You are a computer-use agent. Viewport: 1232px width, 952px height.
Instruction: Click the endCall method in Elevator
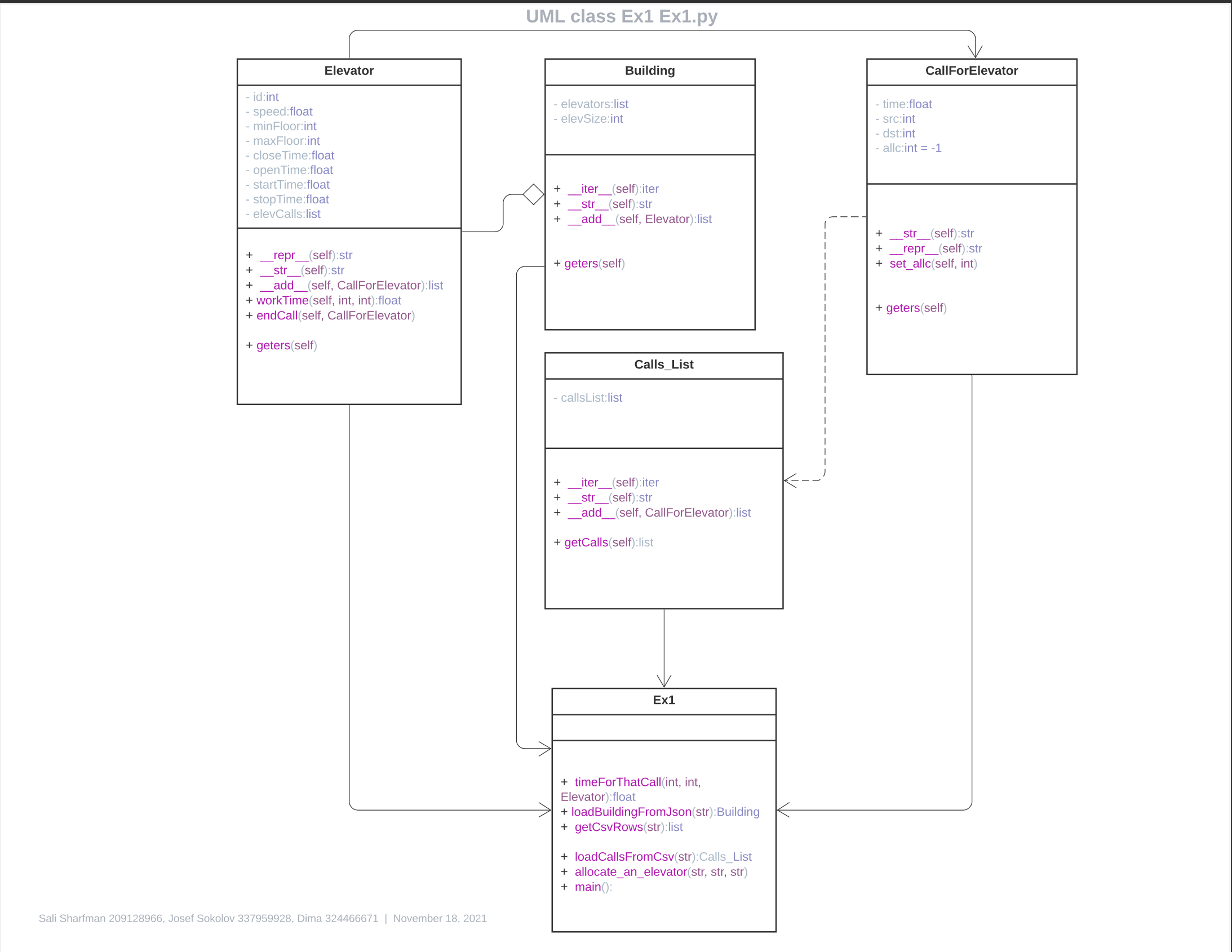point(276,315)
